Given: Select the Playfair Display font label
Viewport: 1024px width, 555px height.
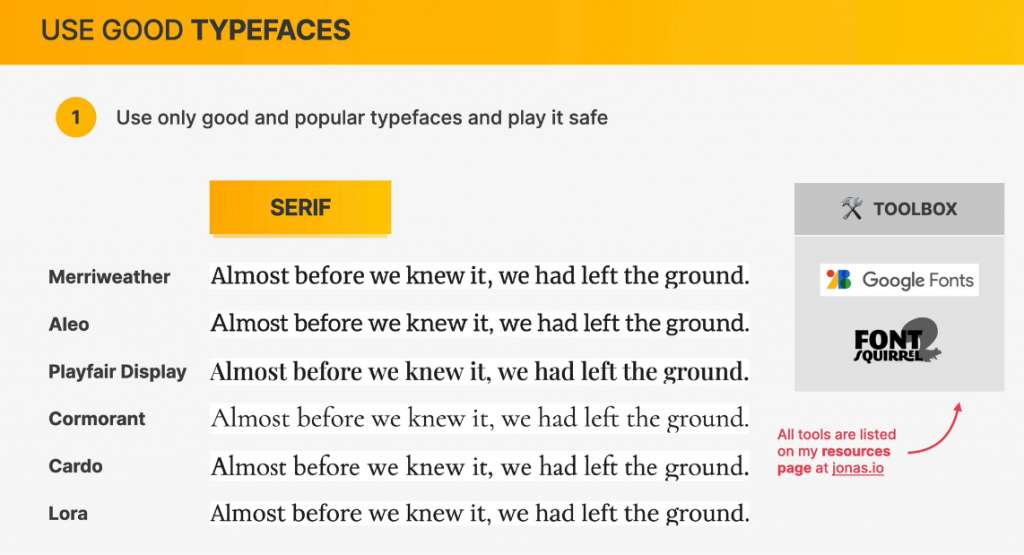Looking at the screenshot, I should pos(117,372).
